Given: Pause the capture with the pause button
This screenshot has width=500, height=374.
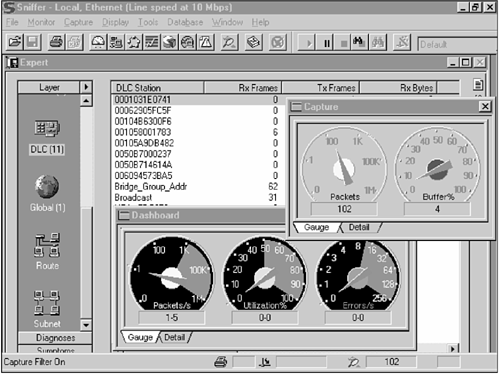Looking at the screenshot, I should coord(326,43).
